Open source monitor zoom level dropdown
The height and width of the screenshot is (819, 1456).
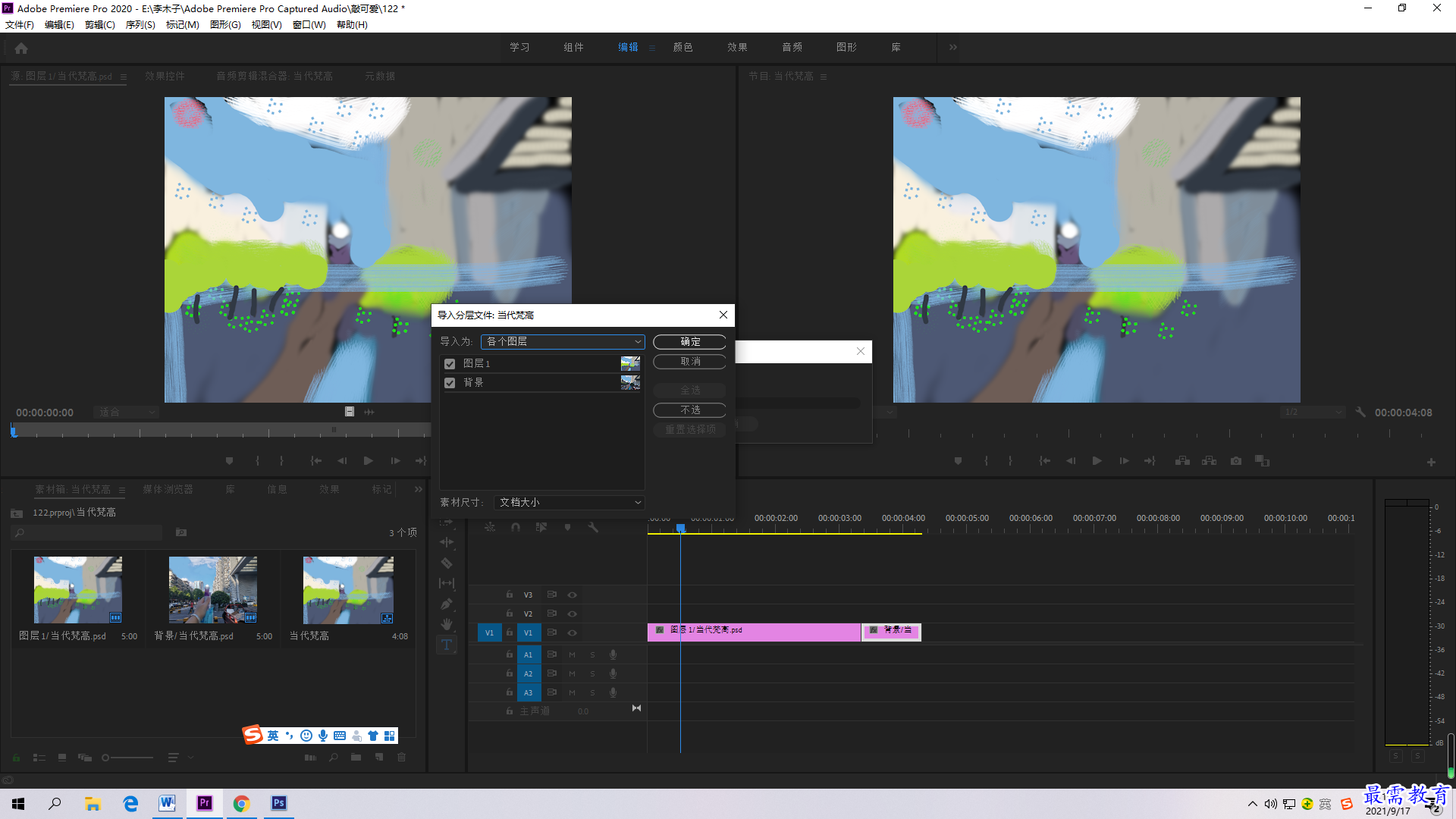pyautogui.click(x=126, y=413)
